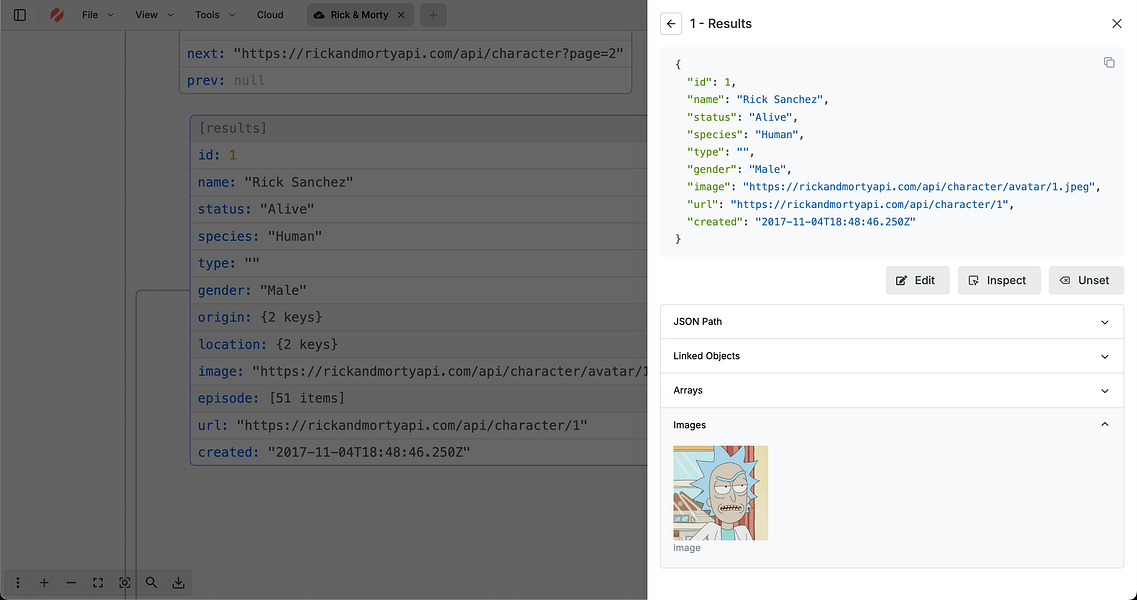Image resolution: width=1137 pixels, height=600 pixels.
Task: Toggle the sidebar panel icon
Action: (20, 15)
